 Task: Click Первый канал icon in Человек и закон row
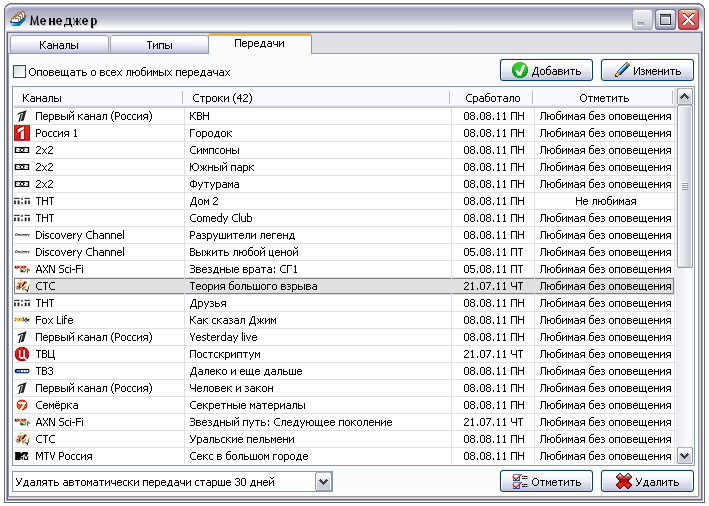22,388
